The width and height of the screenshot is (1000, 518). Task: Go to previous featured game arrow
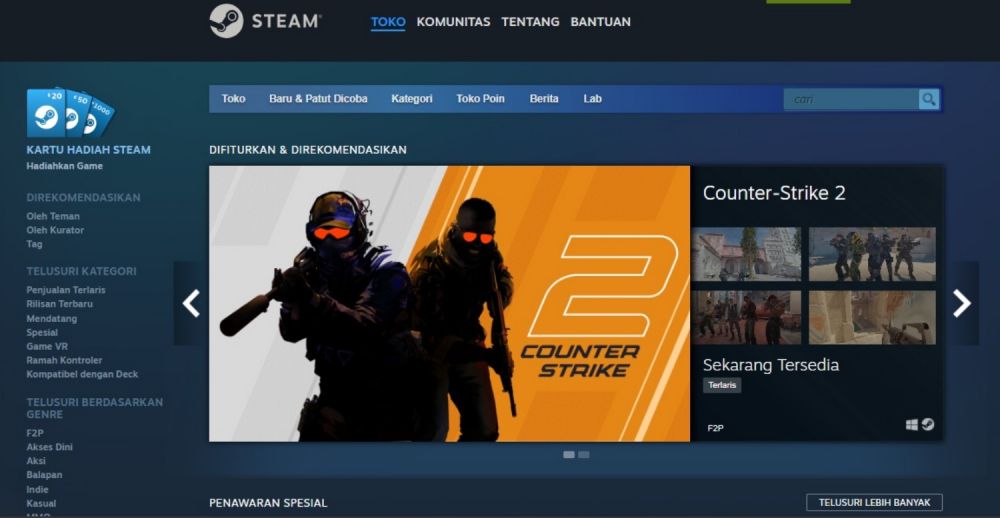(191, 303)
